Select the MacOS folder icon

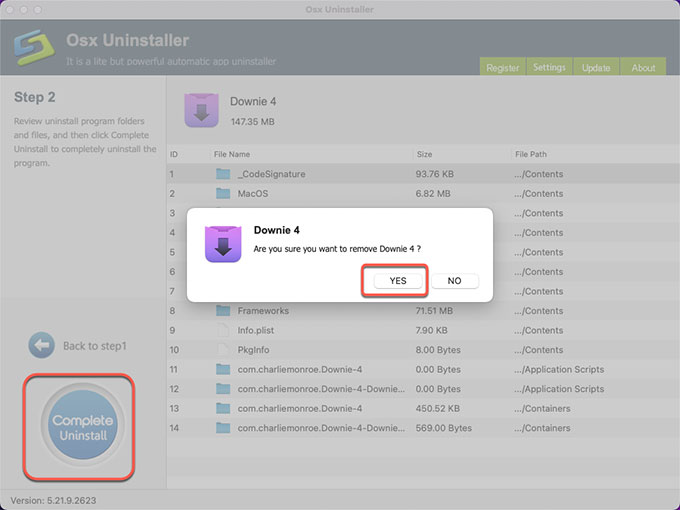pyautogui.click(x=223, y=193)
